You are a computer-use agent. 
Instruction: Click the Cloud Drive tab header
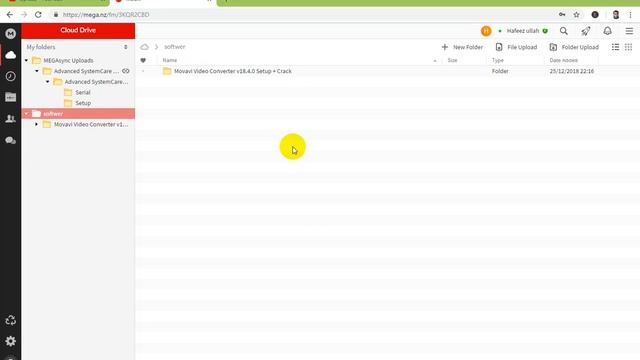click(x=78, y=31)
